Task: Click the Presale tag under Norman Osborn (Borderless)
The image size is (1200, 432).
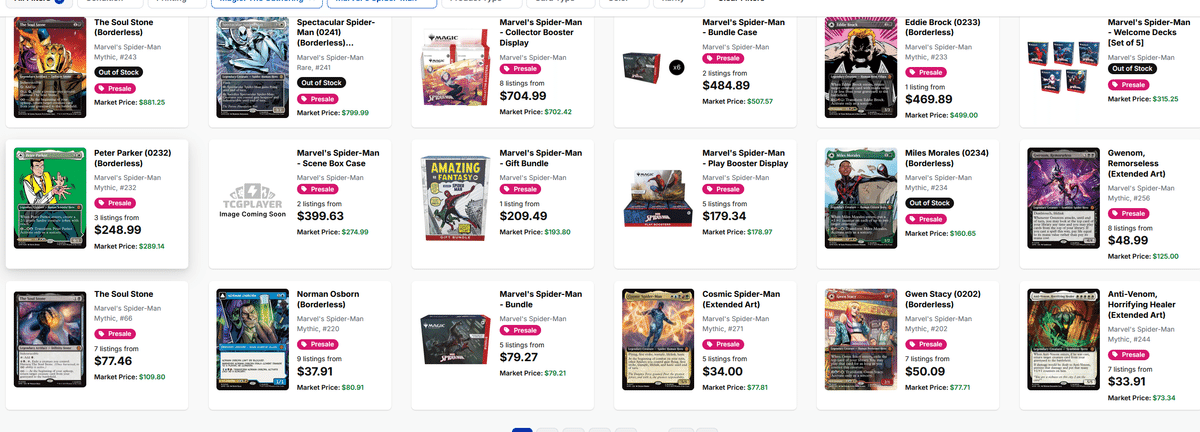Action: coord(319,344)
